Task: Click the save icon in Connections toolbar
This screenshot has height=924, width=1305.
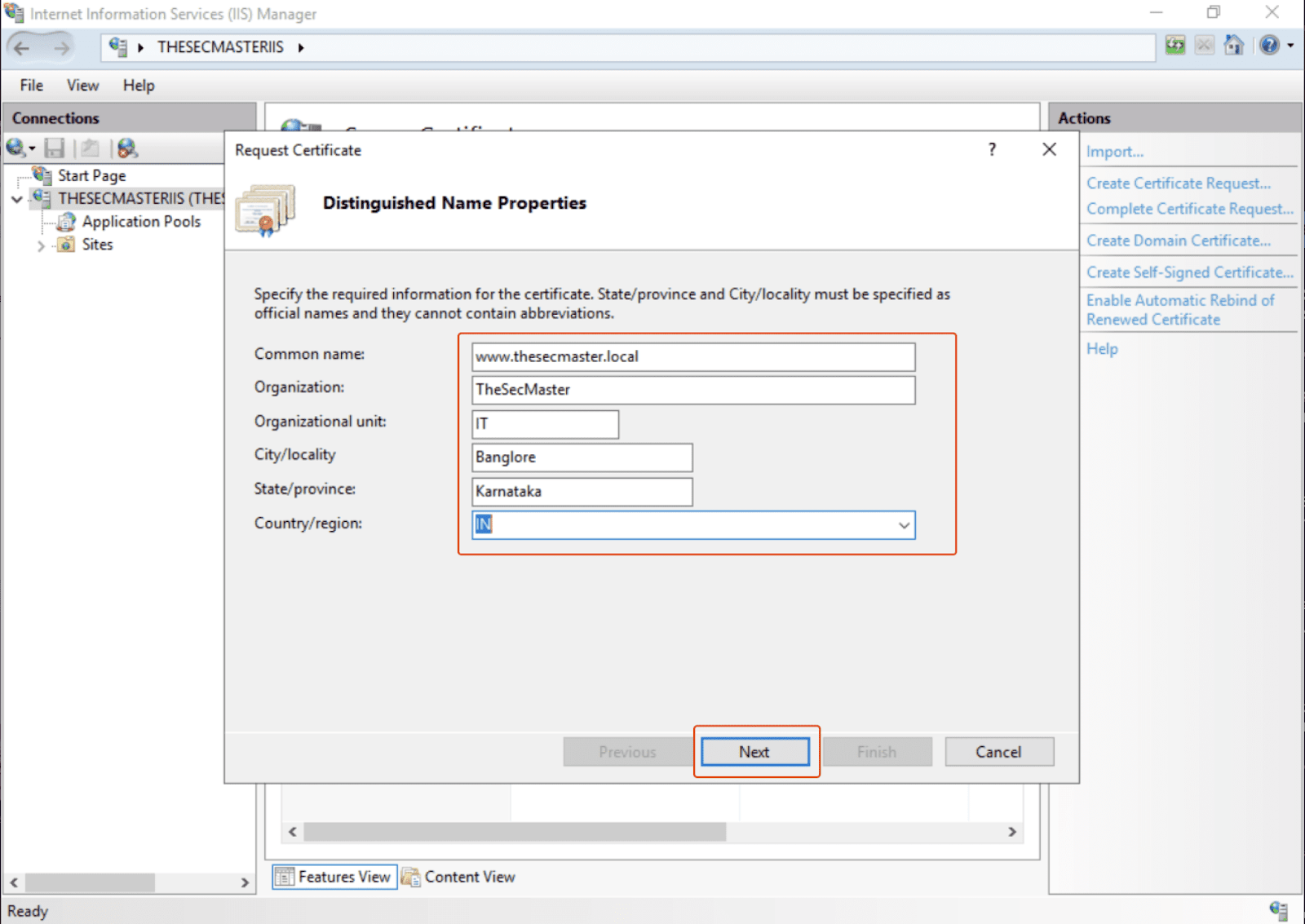Action: point(55,148)
